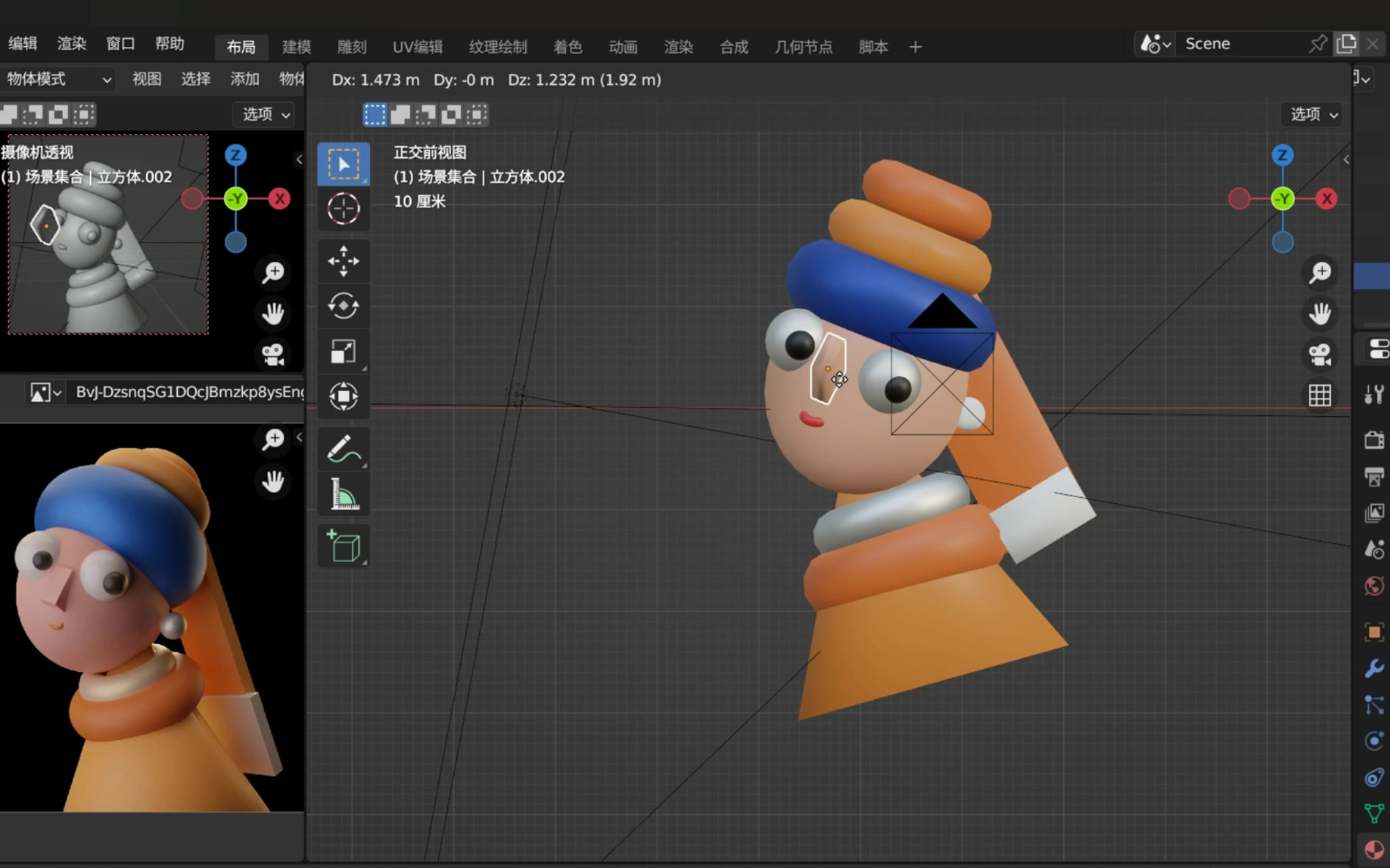Activate the Transform tool
Image resolution: width=1390 pixels, height=868 pixels.
[343, 396]
